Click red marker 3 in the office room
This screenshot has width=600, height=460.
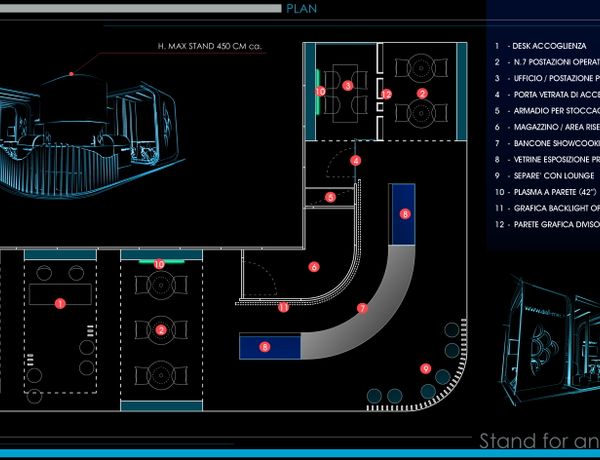point(347,86)
